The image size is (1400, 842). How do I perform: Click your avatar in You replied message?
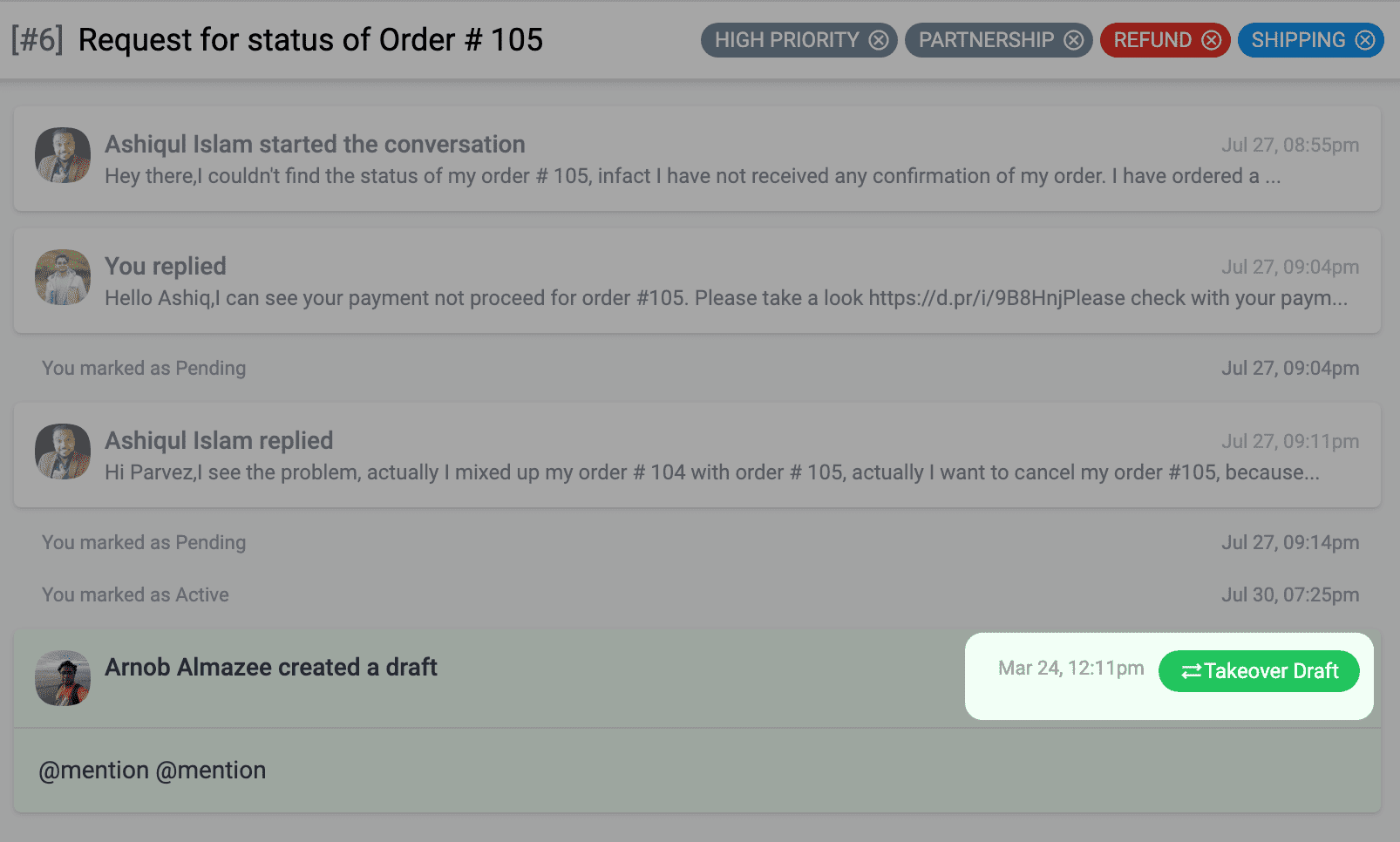[63, 277]
